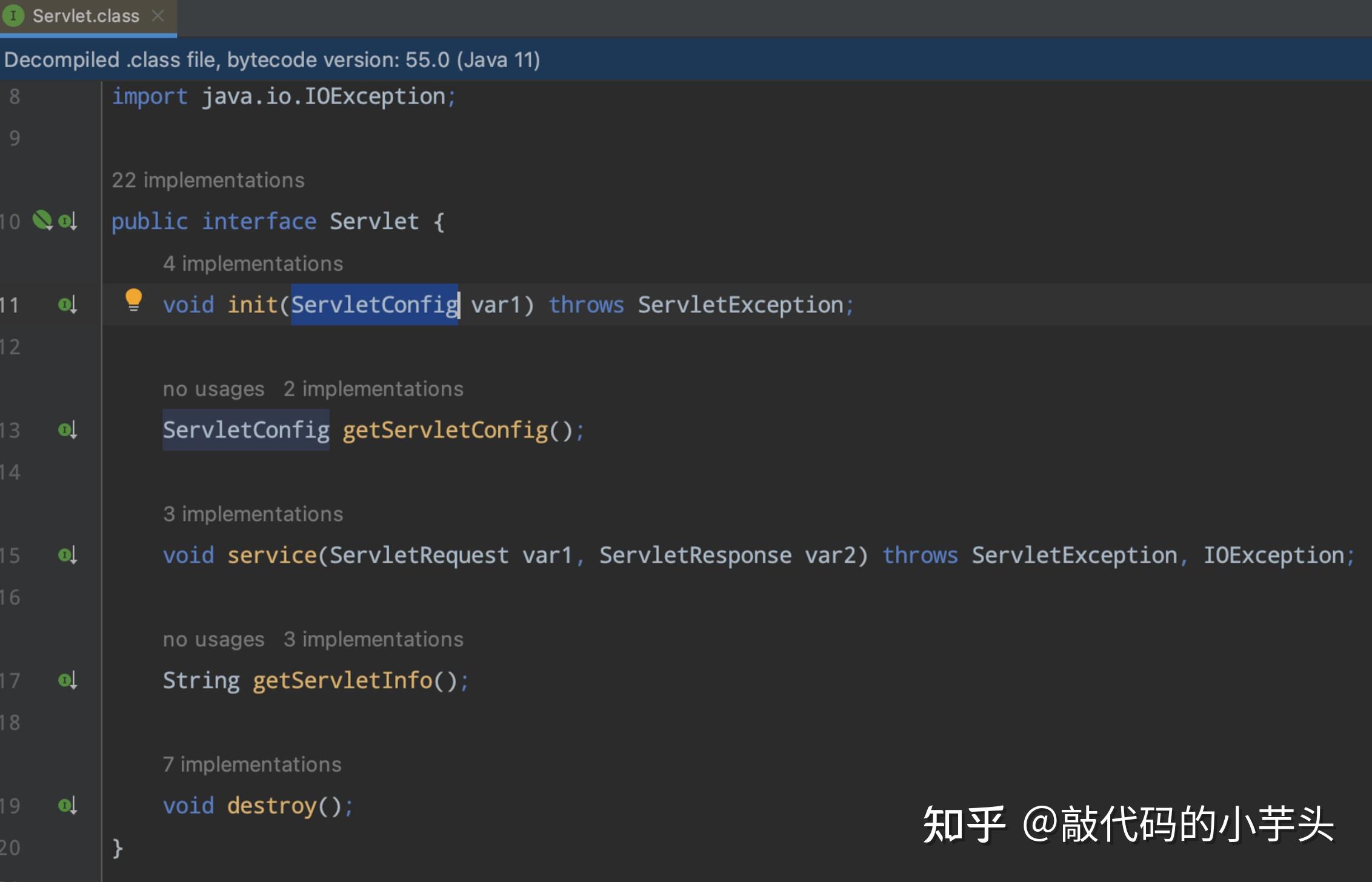
Task: Click the ServletRequest parameter type
Action: [x=419, y=555]
